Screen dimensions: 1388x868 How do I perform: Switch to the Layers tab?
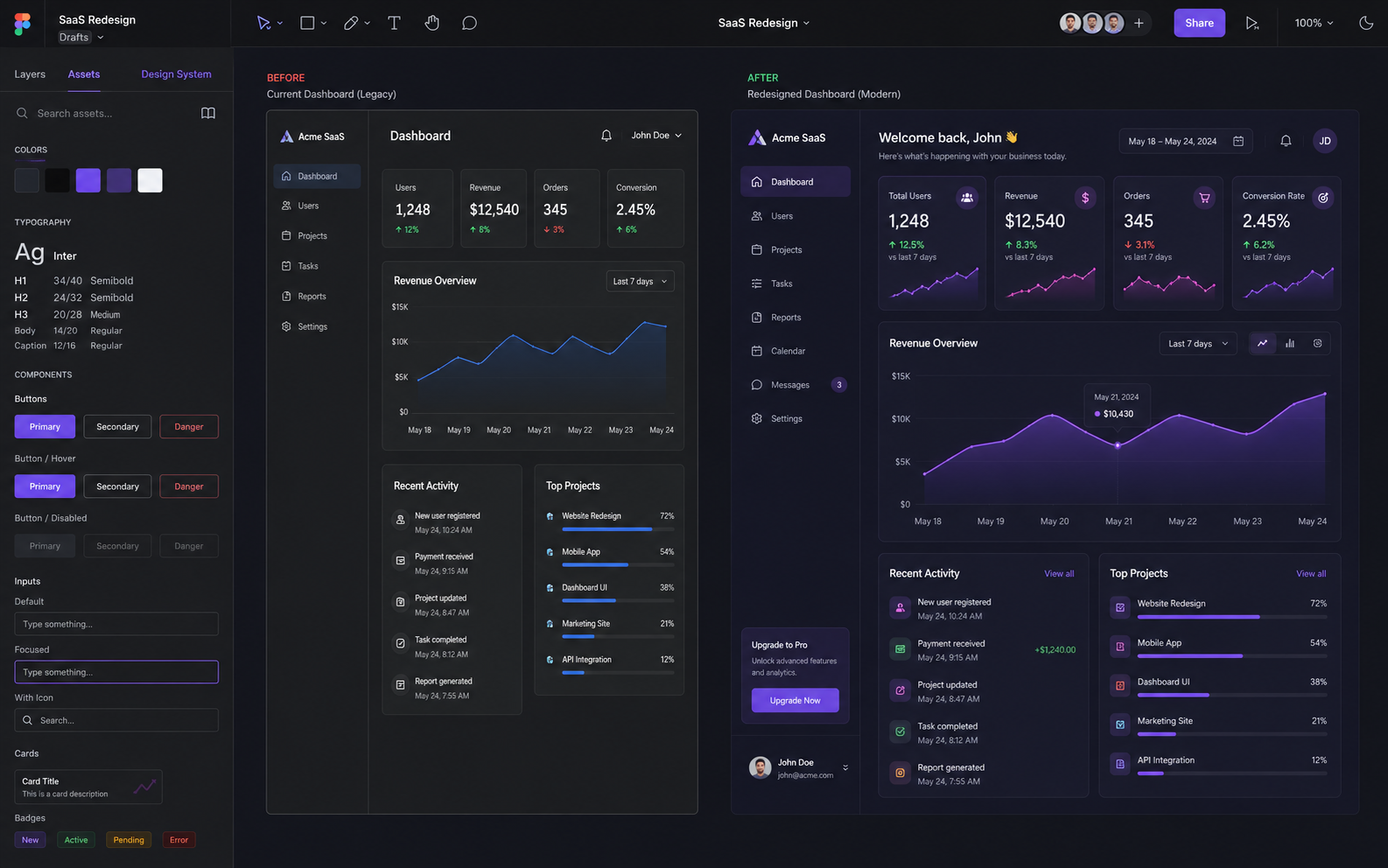pos(30,74)
